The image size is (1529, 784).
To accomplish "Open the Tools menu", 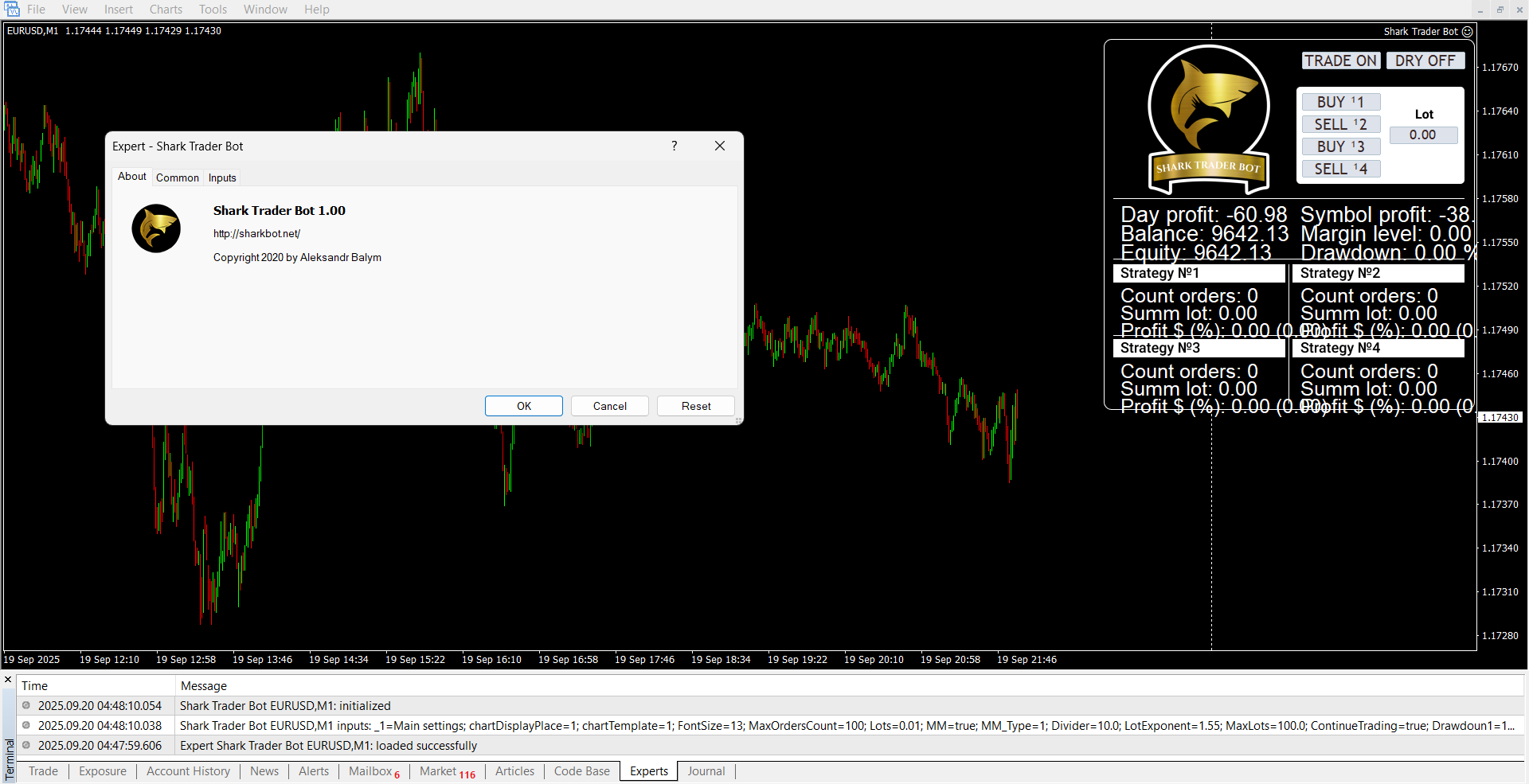I will pos(213,10).
